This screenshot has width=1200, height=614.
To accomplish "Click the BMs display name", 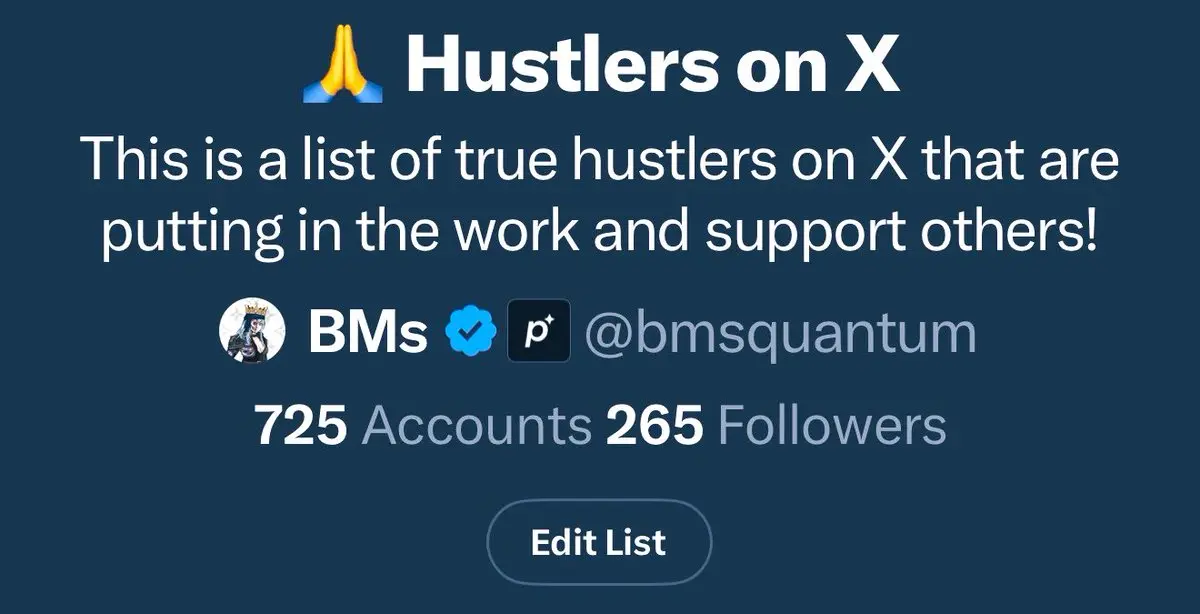I will (368, 333).
